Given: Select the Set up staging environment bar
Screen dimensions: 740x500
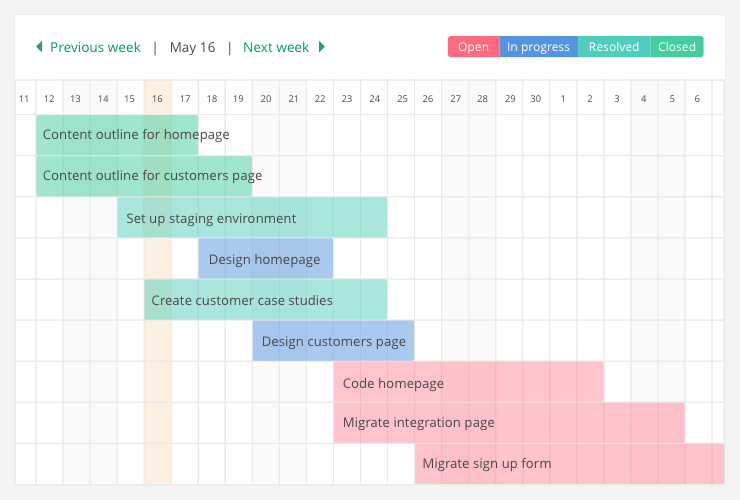Looking at the screenshot, I should click(x=252, y=218).
